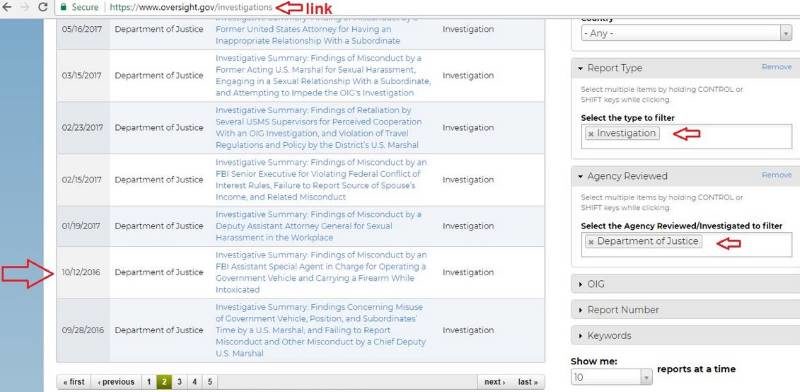Image resolution: width=800 pixels, height=392 pixels.
Task: Click Department of Justice in the 03/15/2017 row
Action: click(159, 76)
